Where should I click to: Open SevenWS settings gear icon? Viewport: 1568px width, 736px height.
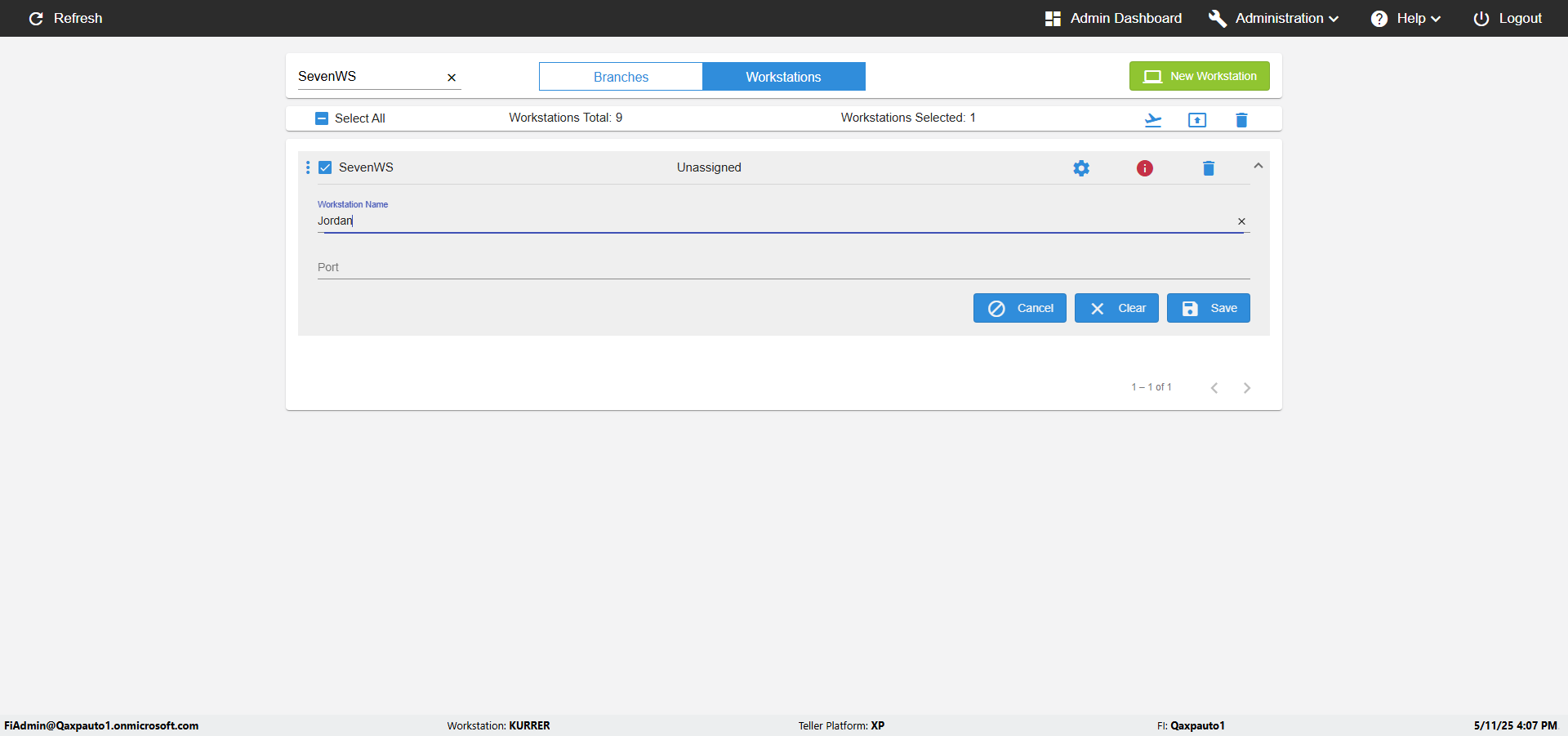coord(1081,168)
